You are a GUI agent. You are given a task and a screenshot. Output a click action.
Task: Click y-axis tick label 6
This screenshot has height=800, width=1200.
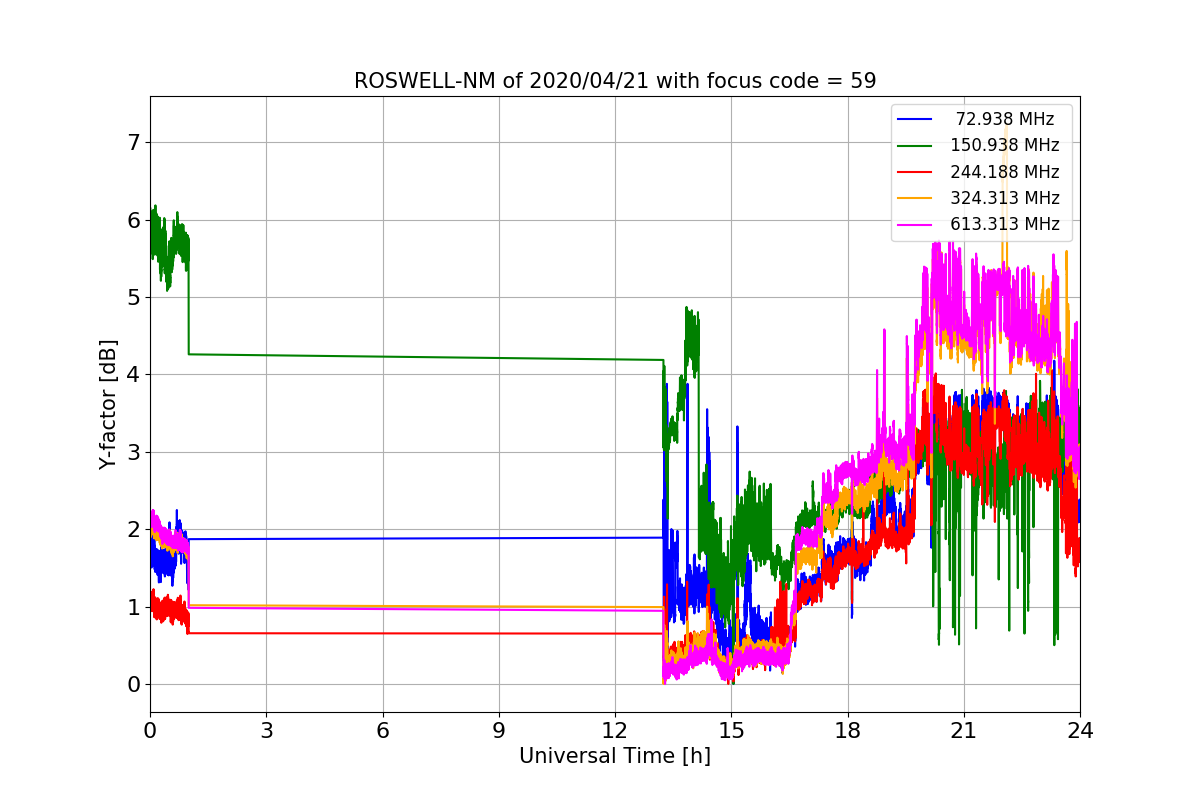(x=134, y=220)
